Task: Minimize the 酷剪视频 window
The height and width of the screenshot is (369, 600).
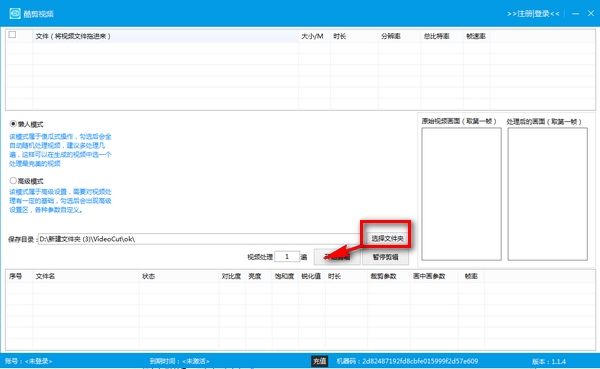Action: pos(575,14)
